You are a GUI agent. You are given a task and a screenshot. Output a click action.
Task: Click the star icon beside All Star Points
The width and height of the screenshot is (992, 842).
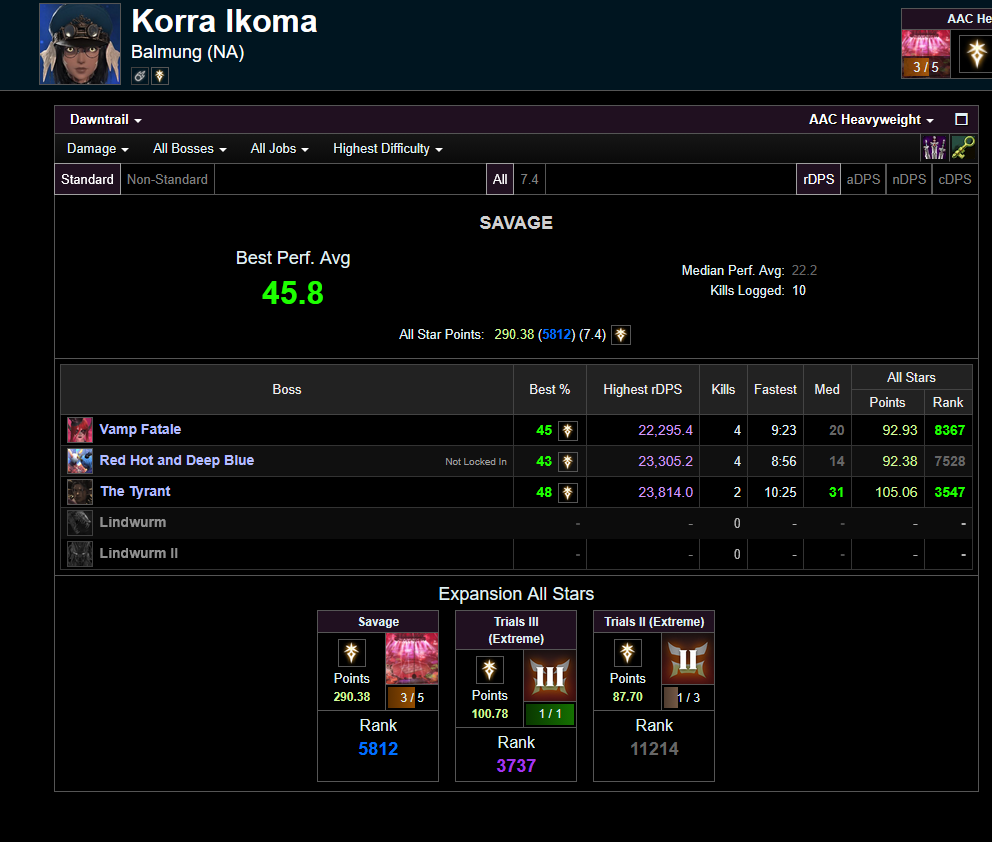[x=621, y=335]
